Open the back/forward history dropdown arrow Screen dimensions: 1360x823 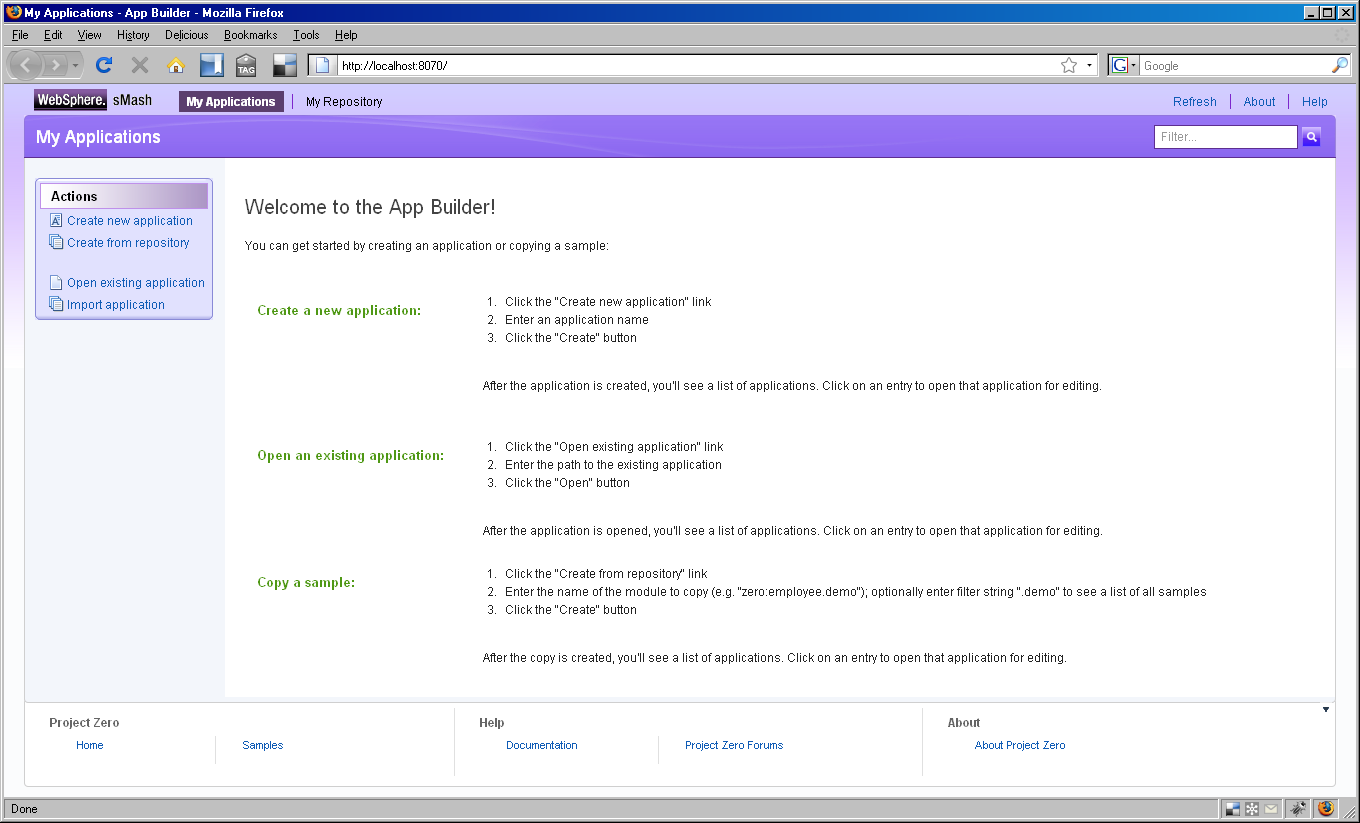[76, 65]
